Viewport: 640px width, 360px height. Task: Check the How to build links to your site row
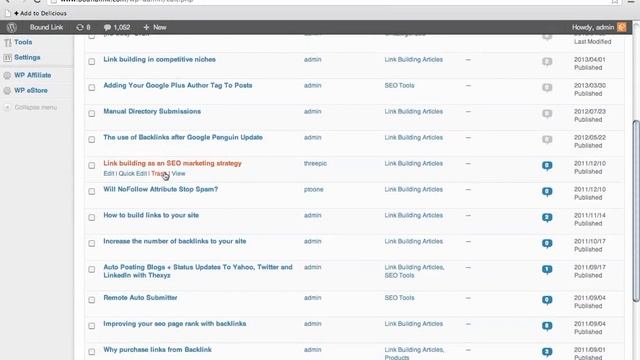[x=92, y=218]
